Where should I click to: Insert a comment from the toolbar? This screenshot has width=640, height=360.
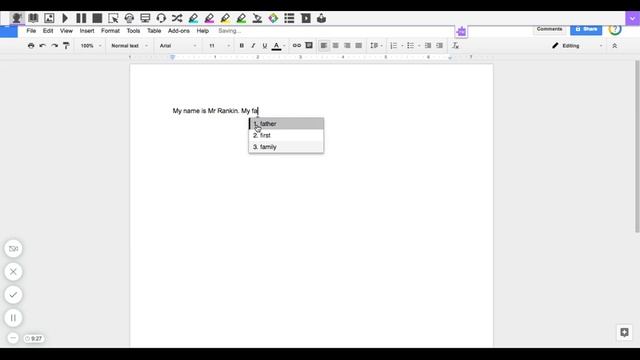point(309,45)
